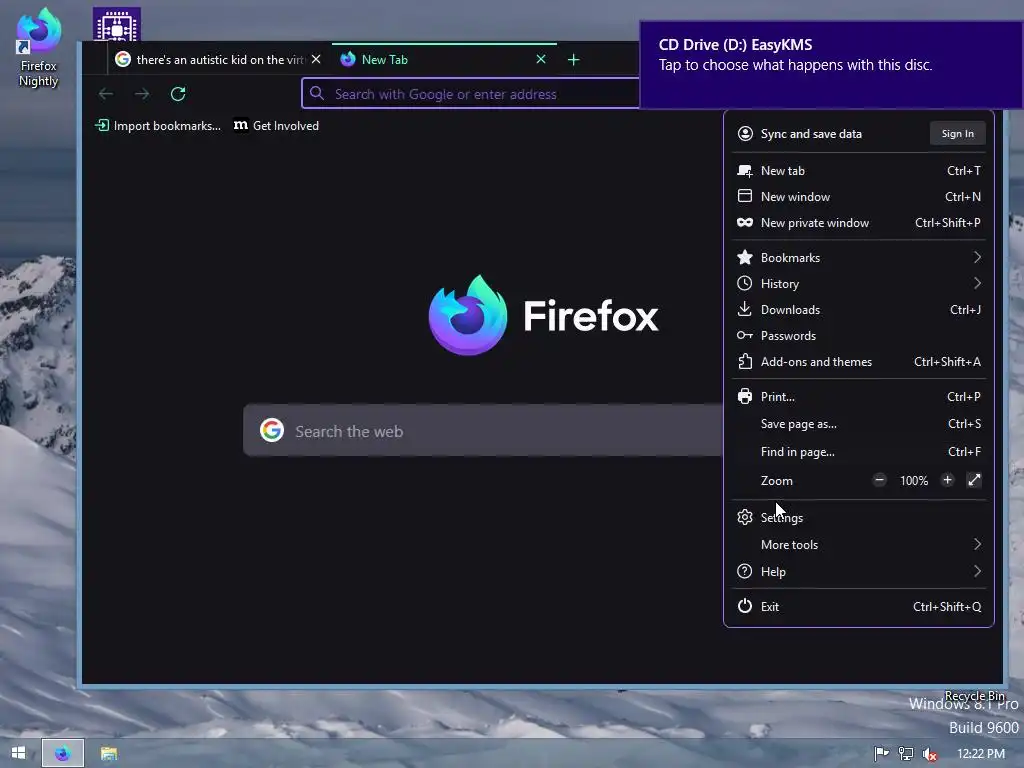Click the Firefox logo on new tab page
This screenshot has width=1024, height=768.
point(543,315)
